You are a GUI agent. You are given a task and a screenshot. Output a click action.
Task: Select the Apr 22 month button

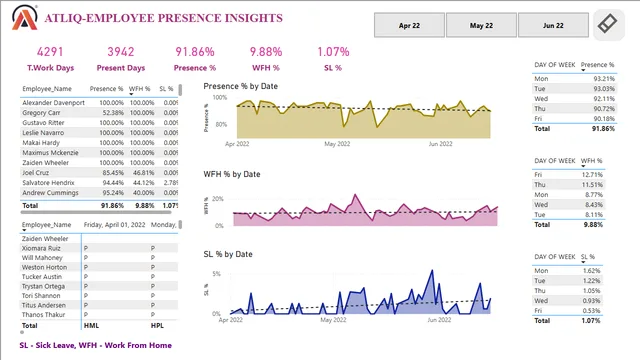[x=409, y=25]
